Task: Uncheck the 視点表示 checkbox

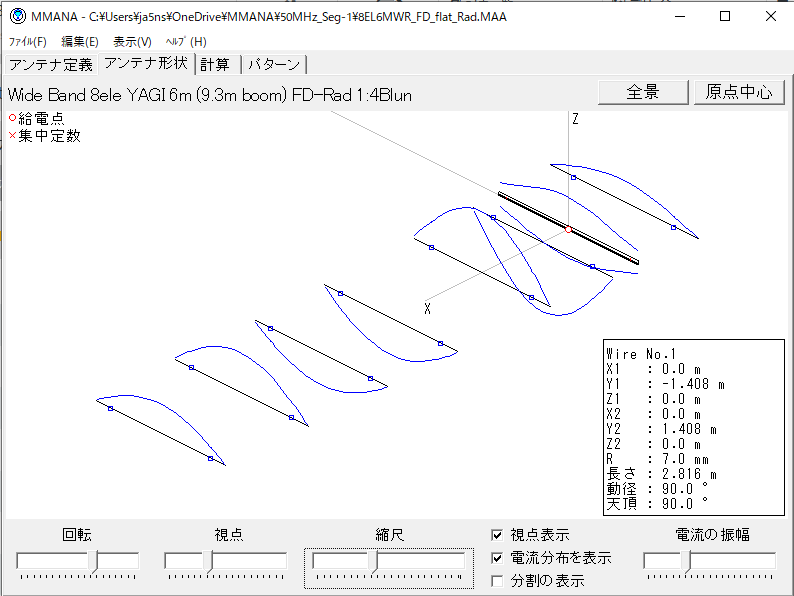Action: coord(498,535)
